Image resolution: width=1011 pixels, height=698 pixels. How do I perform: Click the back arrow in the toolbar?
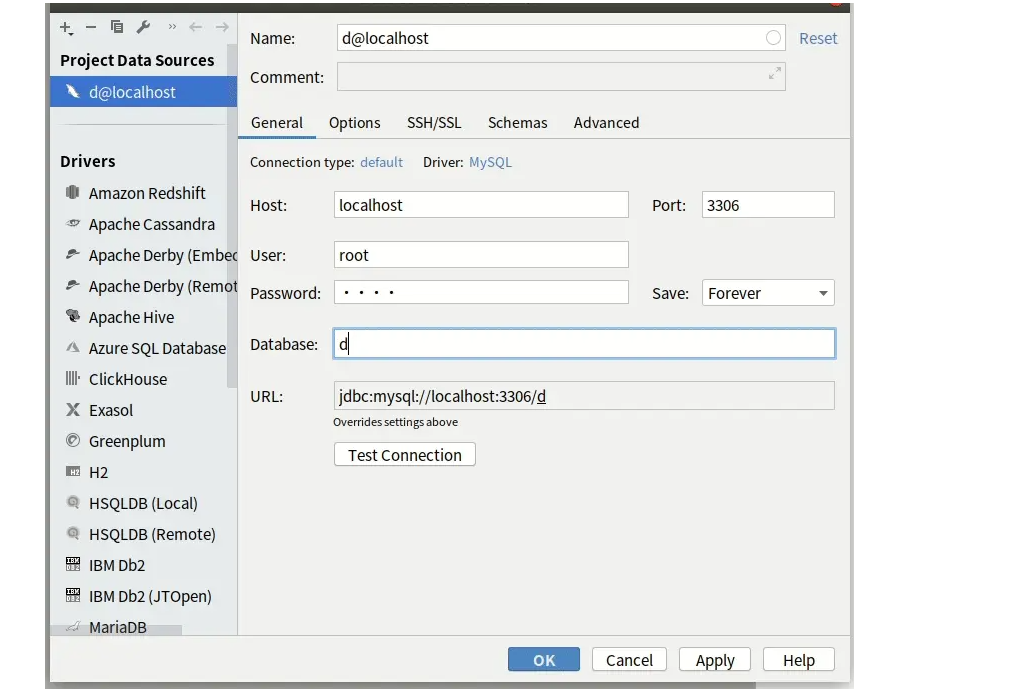pos(195,27)
